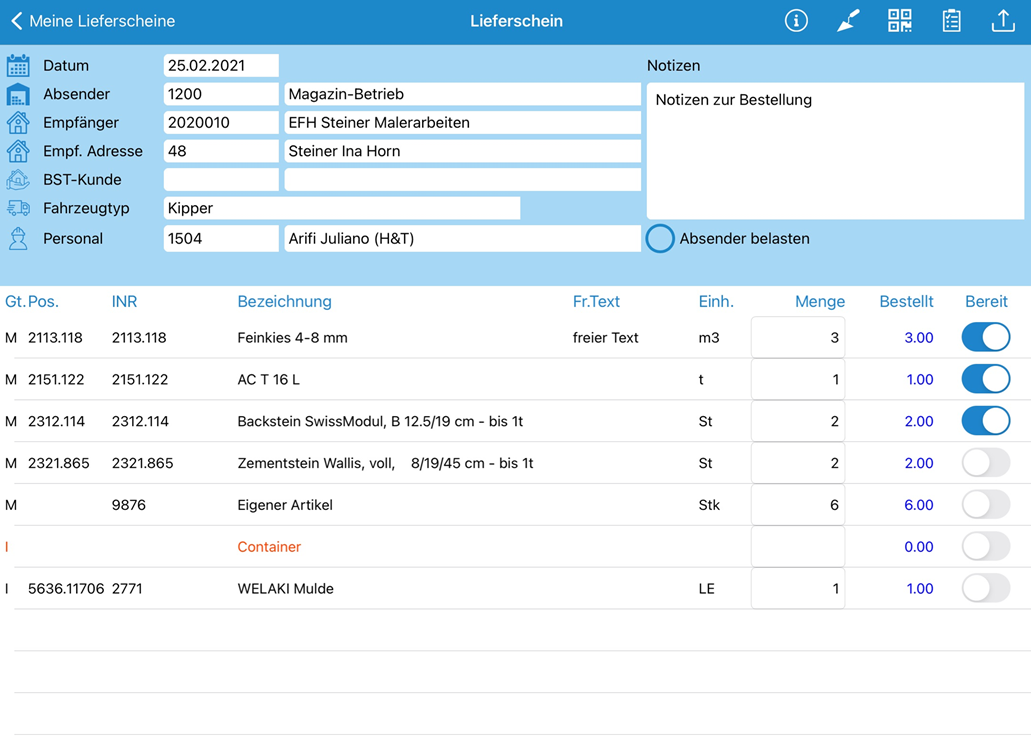The image size is (1031, 737).
Task: Enable Bereit for Container row
Action: [986, 547]
